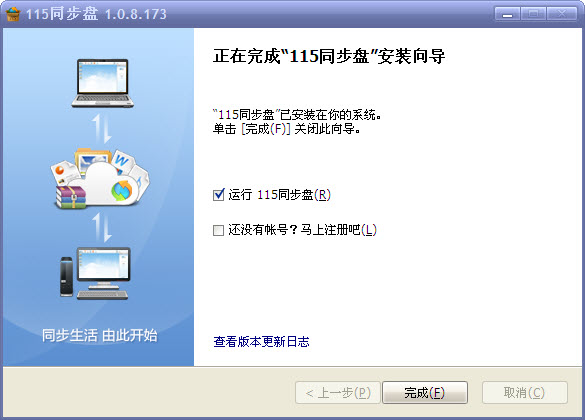Screen dimensions: 585x420
Task: Uncheck the 运行 115同步盘 checkbox
Action: [218, 195]
